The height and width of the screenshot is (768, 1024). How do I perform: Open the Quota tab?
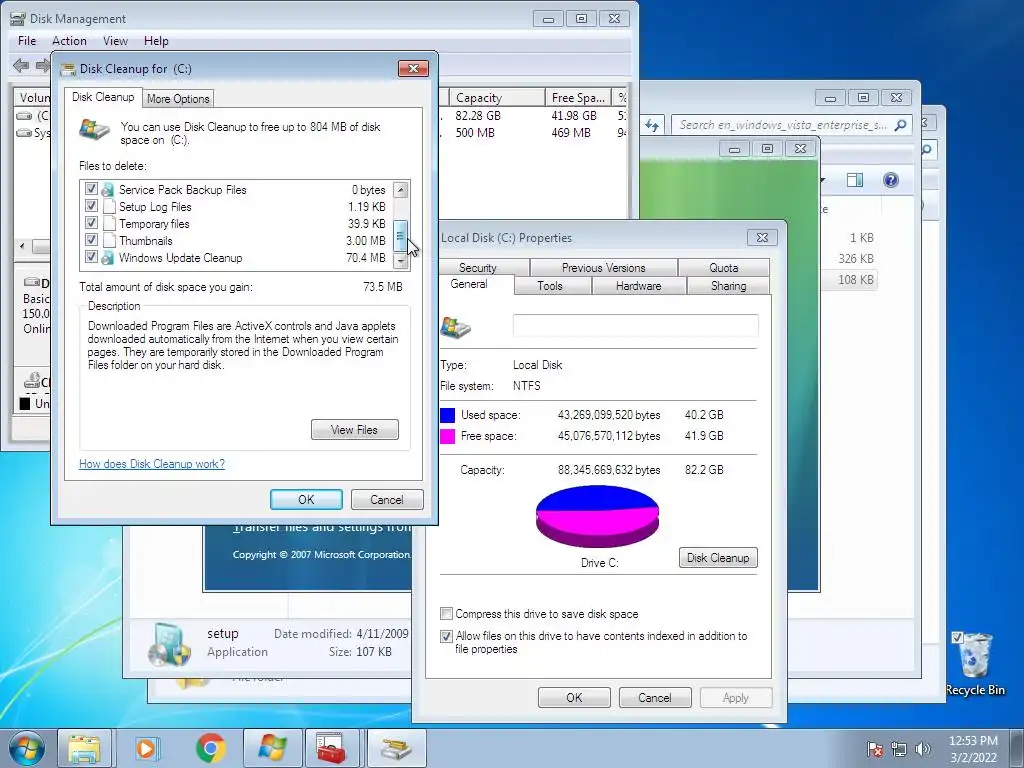[724, 268]
